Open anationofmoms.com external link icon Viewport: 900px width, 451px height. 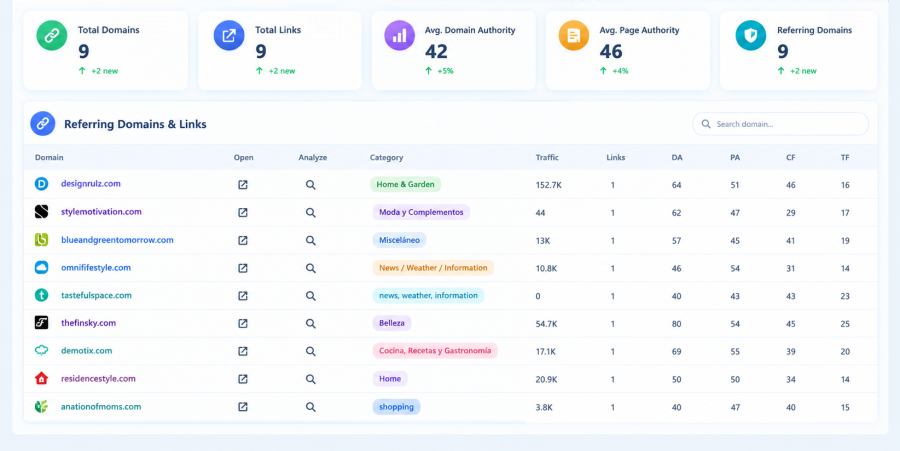tap(243, 407)
